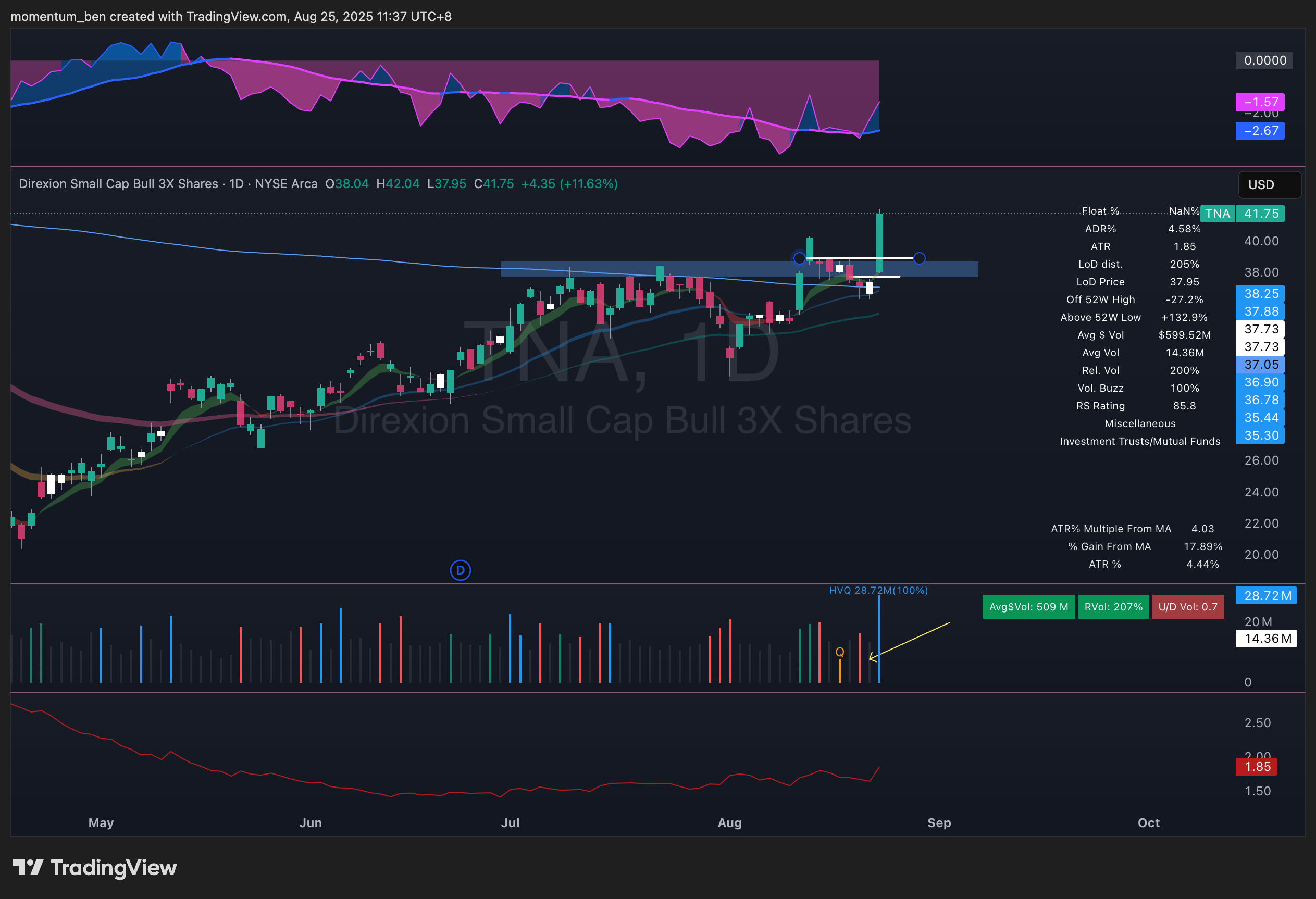Viewport: 1316px width, 899px height.
Task: Click the blue D dividend marker
Action: [460, 570]
